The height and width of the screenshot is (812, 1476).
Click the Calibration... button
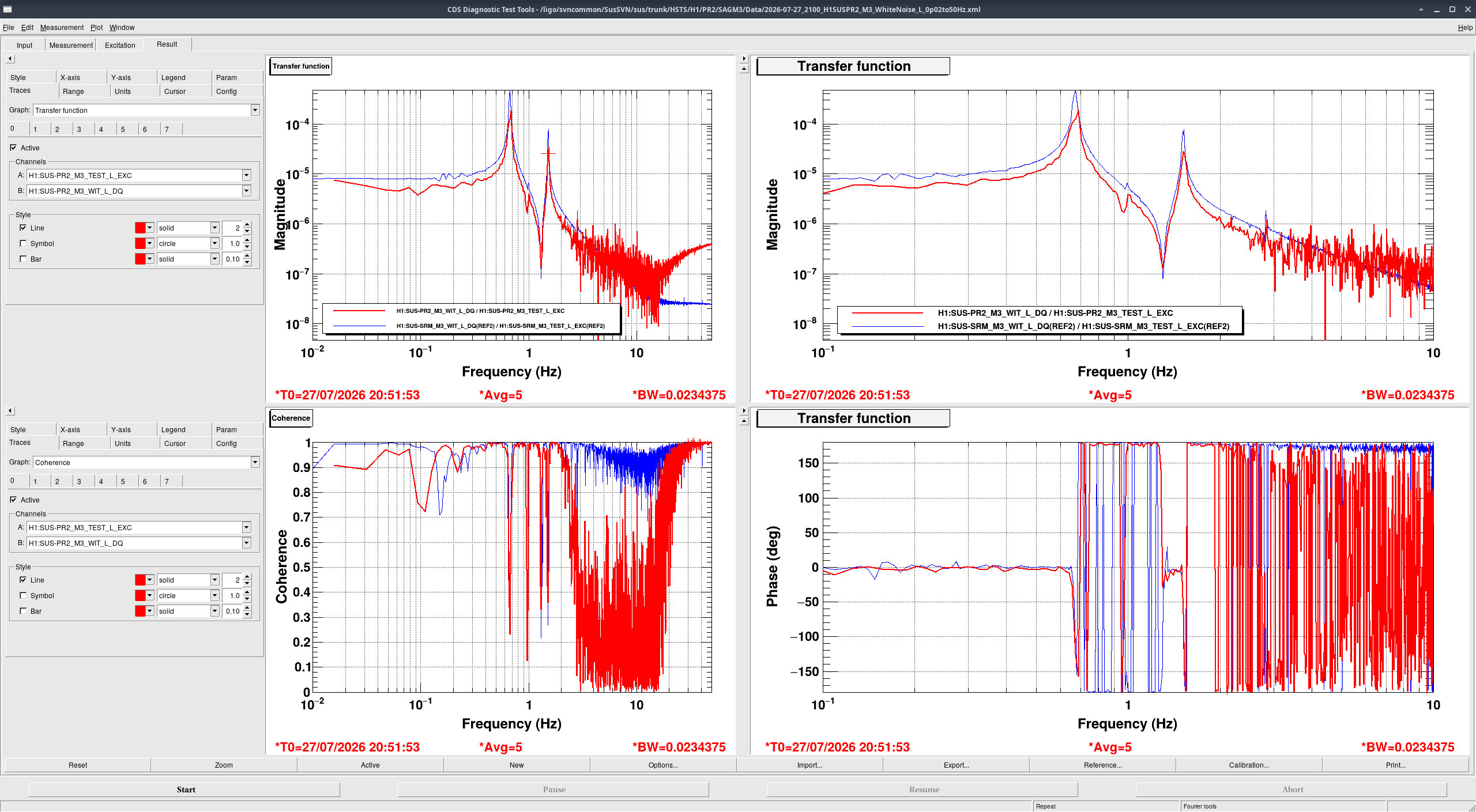tap(1248, 765)
